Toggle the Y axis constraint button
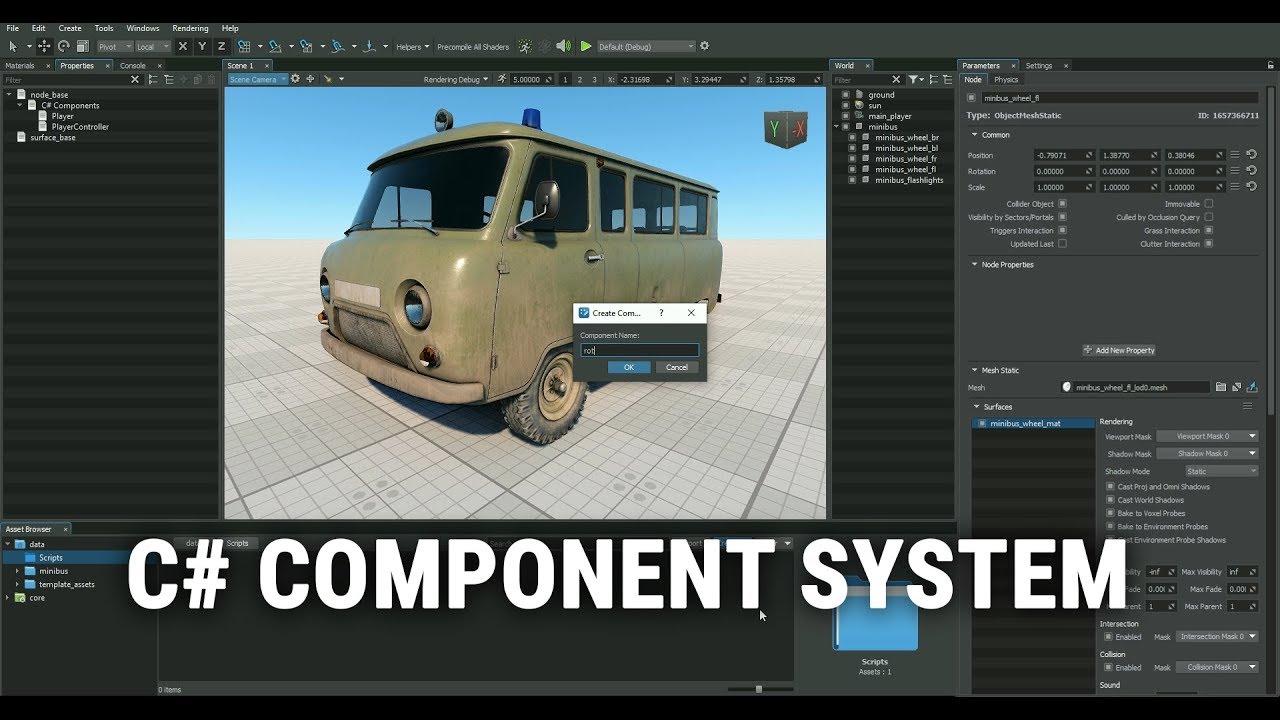This screenshot has width=1280, height=720. tap(202, 46)
